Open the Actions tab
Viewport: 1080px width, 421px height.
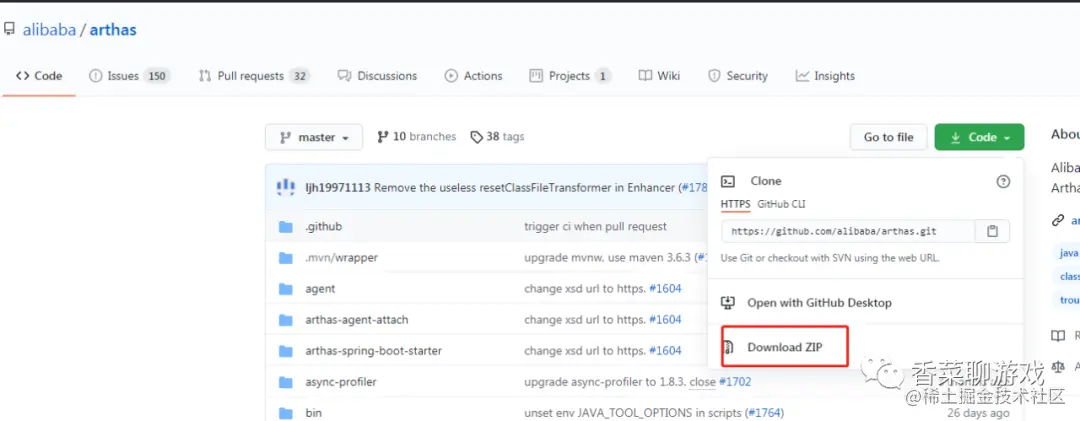point(473,76)
